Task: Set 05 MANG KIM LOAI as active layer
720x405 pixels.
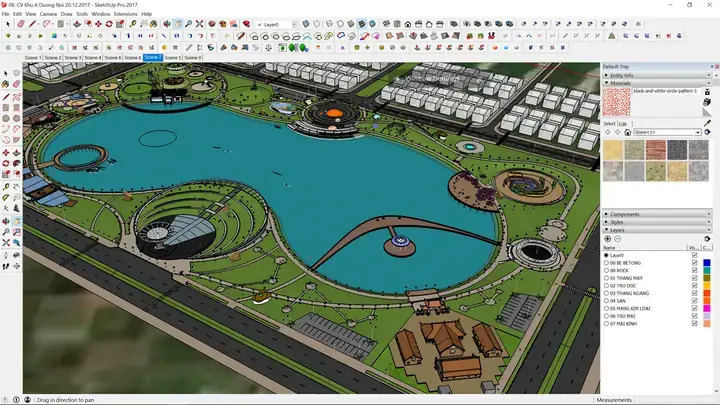Action: tap(606, 309)
